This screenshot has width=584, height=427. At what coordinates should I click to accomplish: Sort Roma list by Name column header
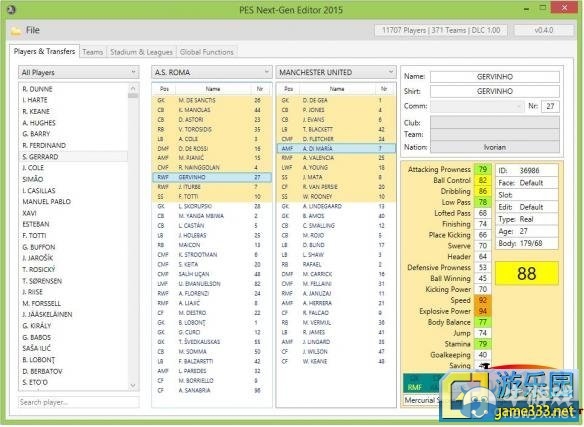click(213, 89)
